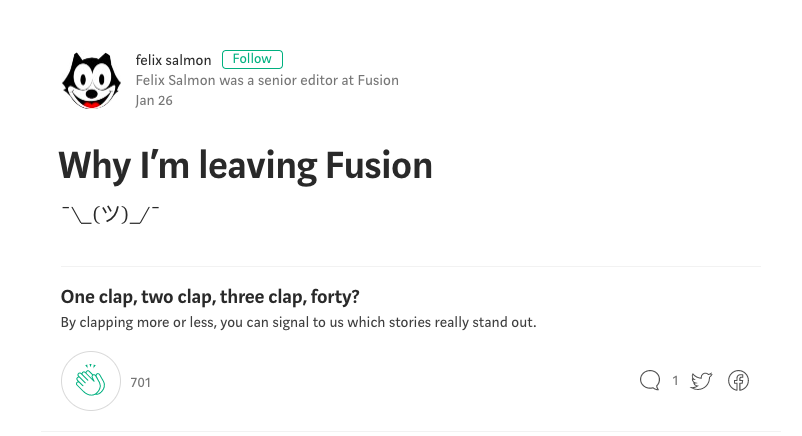802x436 pixels.
Task: Open the Jan 26 publication date link
Action: coord(154,100)
